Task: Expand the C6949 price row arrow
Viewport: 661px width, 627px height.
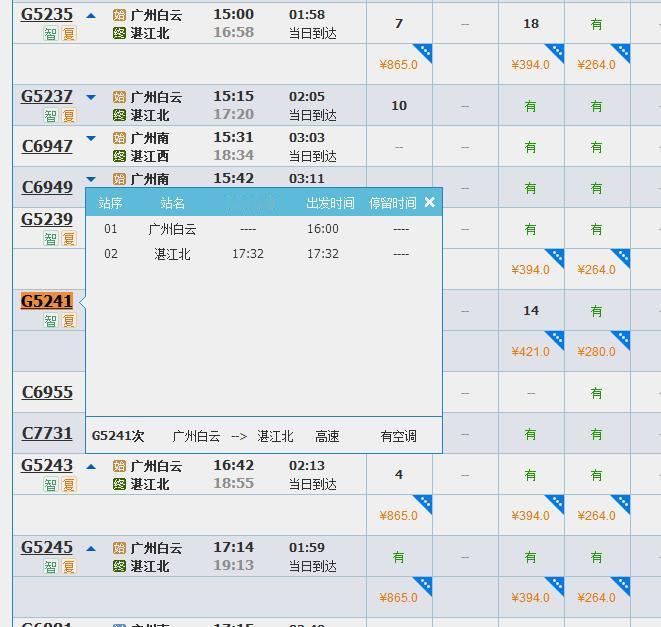Action: pyautogui.click(x=91, y=179)
